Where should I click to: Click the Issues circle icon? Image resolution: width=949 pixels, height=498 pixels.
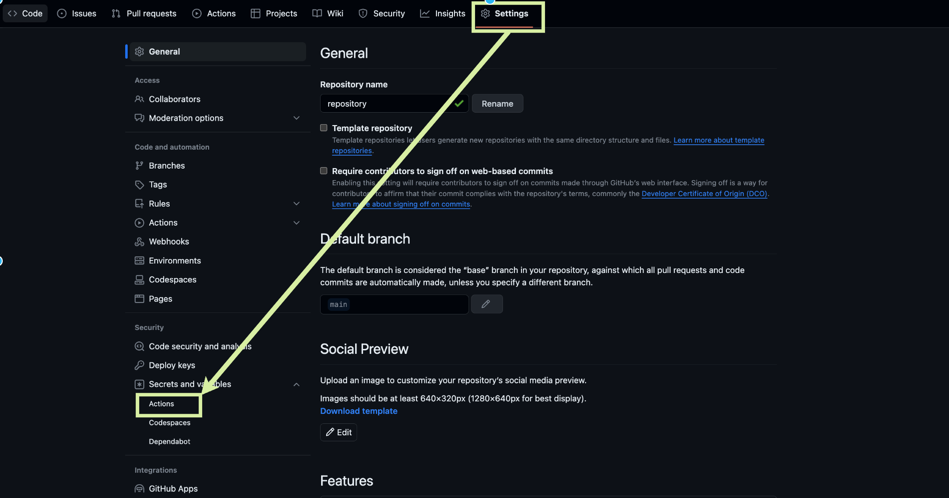click(x=62, y=13)
